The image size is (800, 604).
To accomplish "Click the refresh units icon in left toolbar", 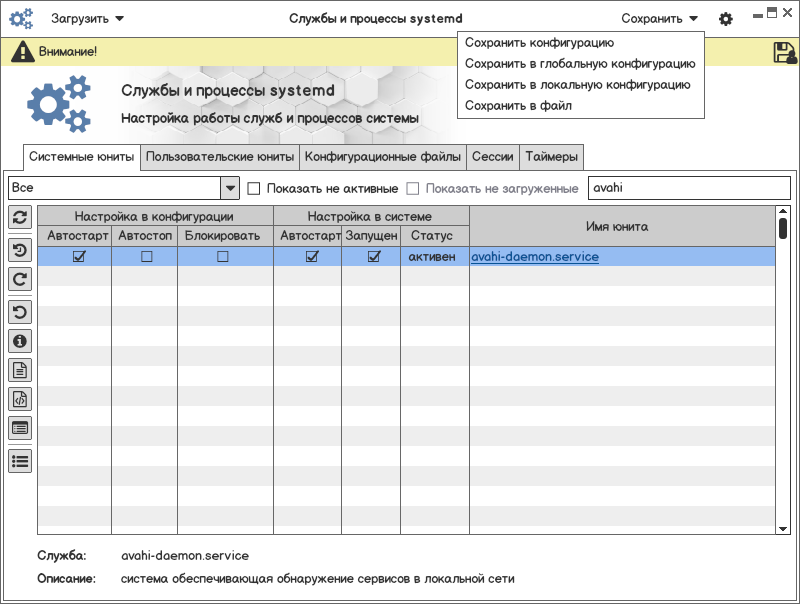I will [x=20, y=217].
